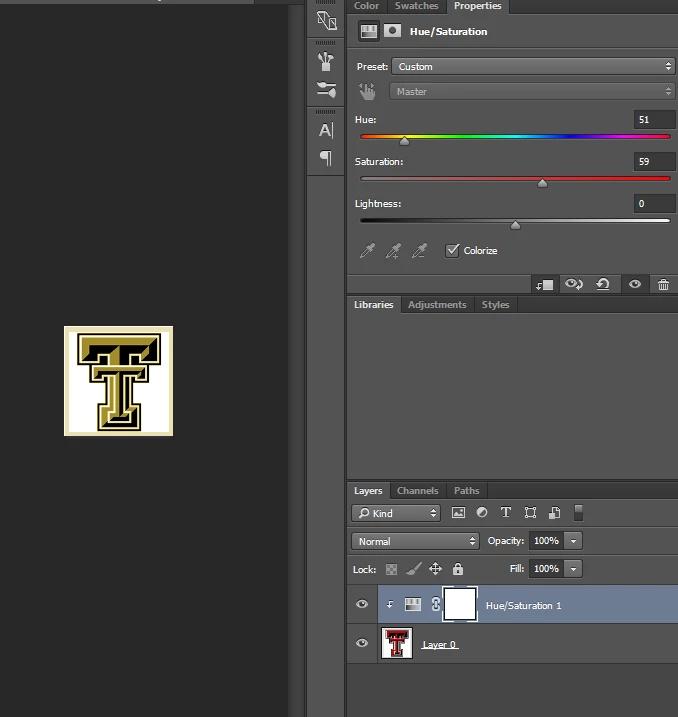Switch to the Color tab

[x=367, y=6]
